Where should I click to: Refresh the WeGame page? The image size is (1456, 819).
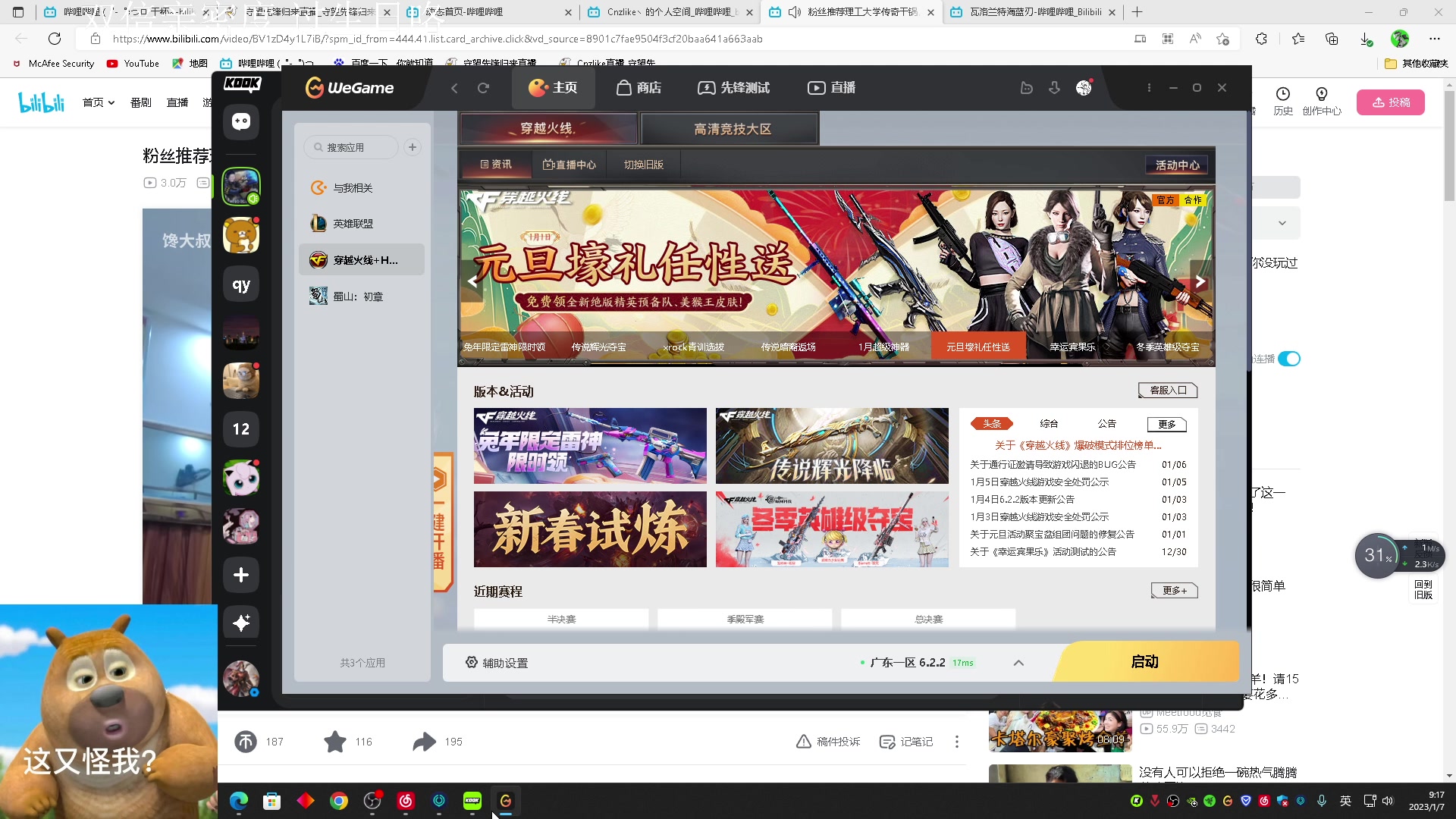tap(483, 88)
